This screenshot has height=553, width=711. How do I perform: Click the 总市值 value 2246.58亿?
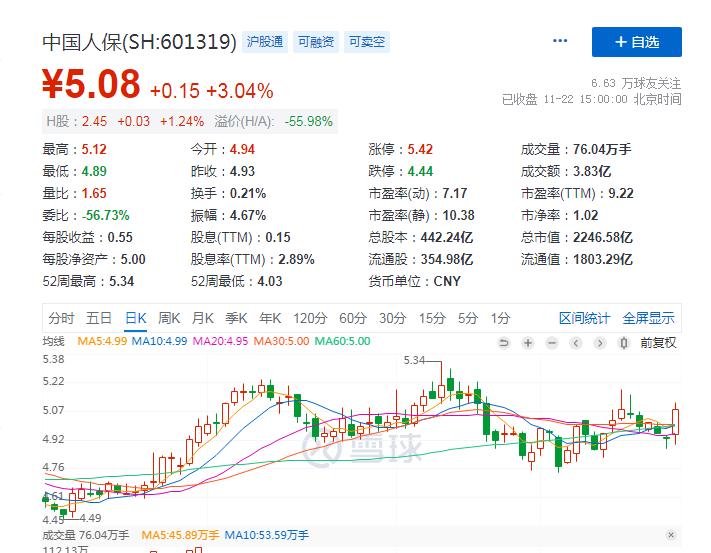[603, 237]
